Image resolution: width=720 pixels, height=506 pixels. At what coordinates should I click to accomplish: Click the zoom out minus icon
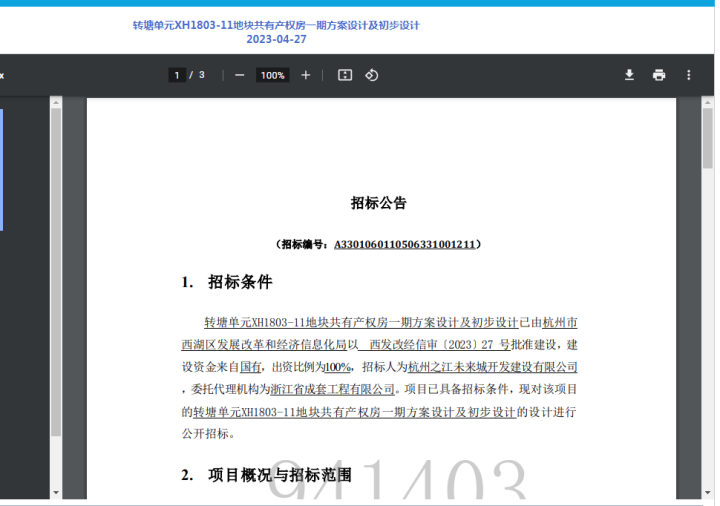(240, 75)
